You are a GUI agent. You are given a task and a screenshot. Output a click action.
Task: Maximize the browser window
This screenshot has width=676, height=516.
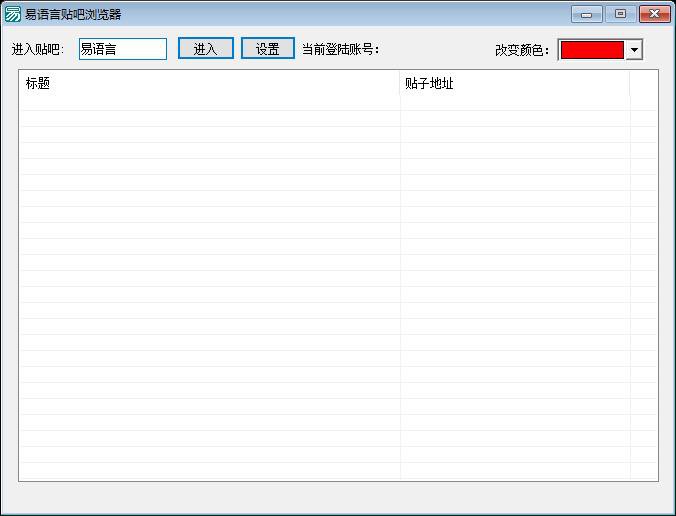tap(620, 14)
